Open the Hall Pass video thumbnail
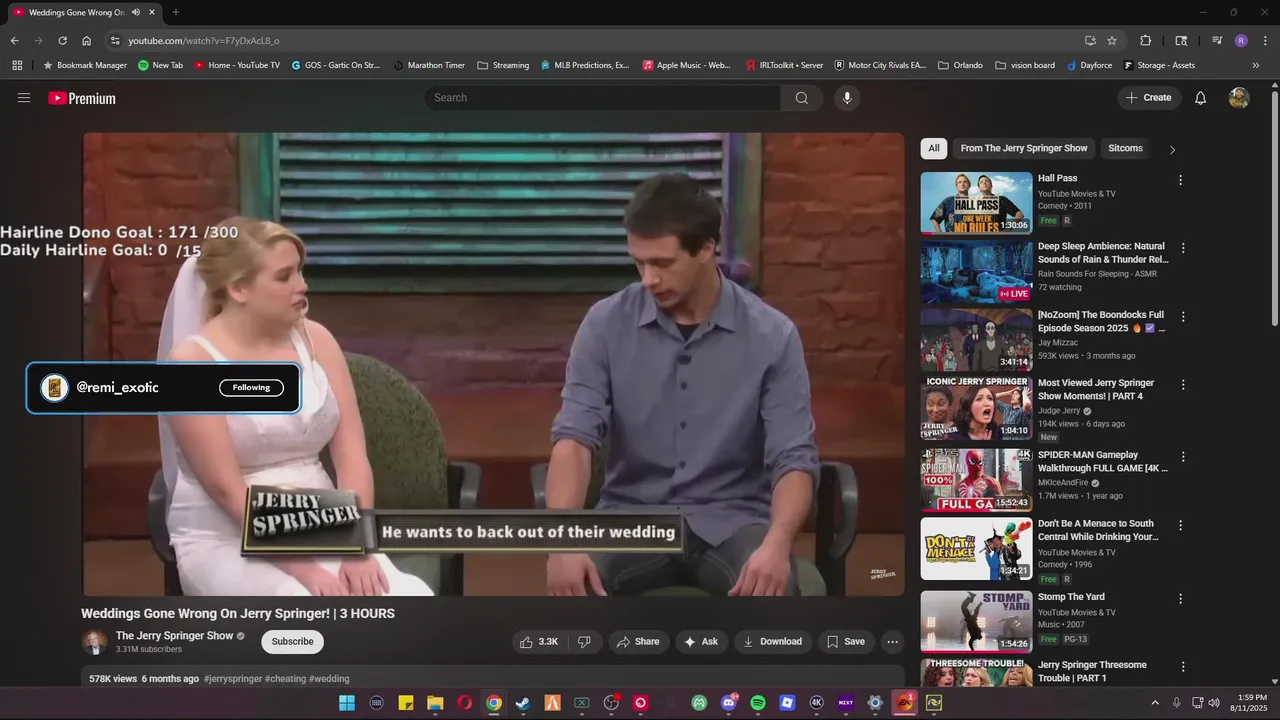The height and width of the screenshot is (720, 1280). coord(976,203)
